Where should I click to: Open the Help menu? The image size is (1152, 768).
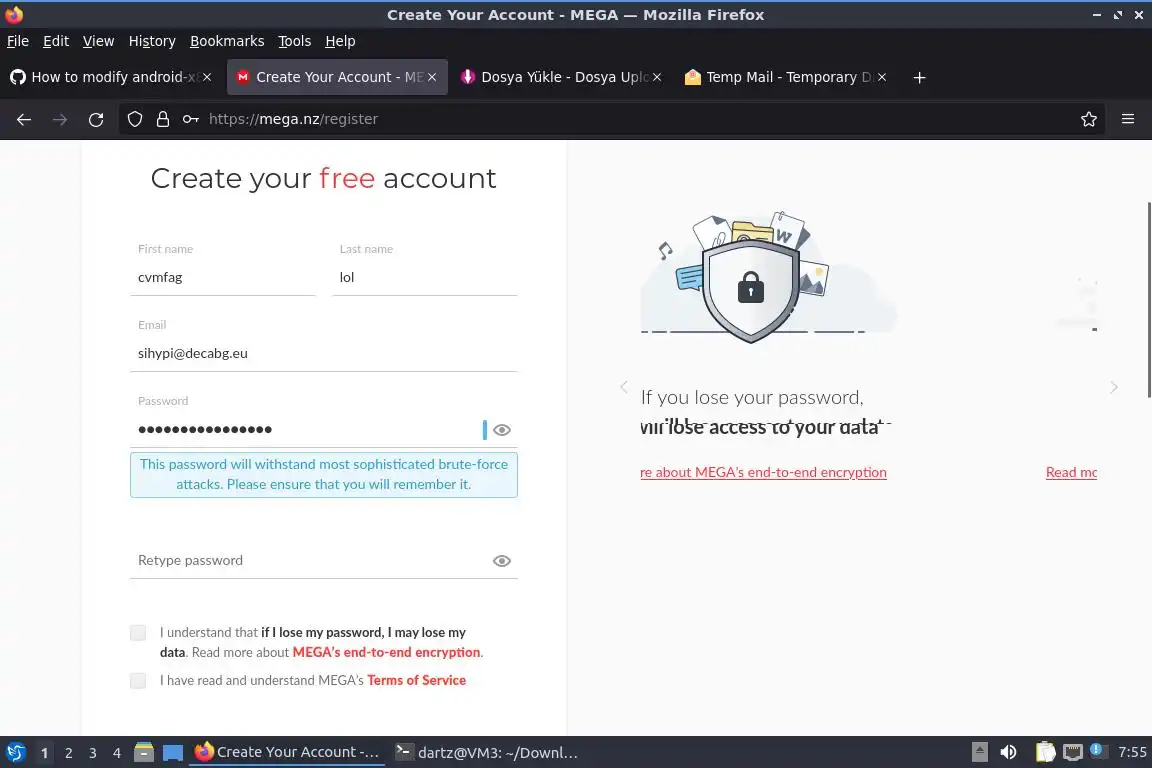pos(340,41)
